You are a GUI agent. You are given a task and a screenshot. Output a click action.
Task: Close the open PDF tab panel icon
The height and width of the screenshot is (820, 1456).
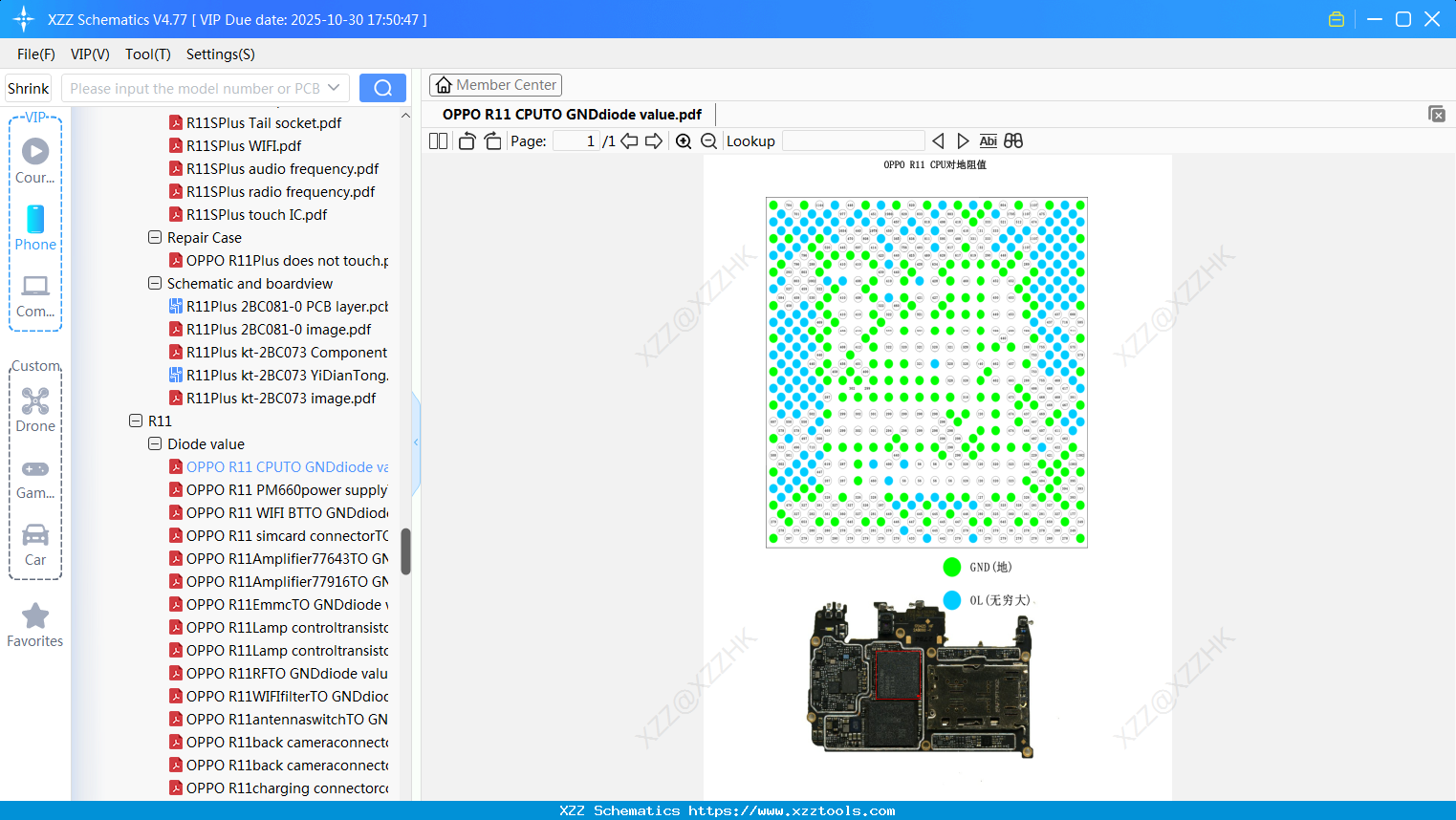(1437, 114)
